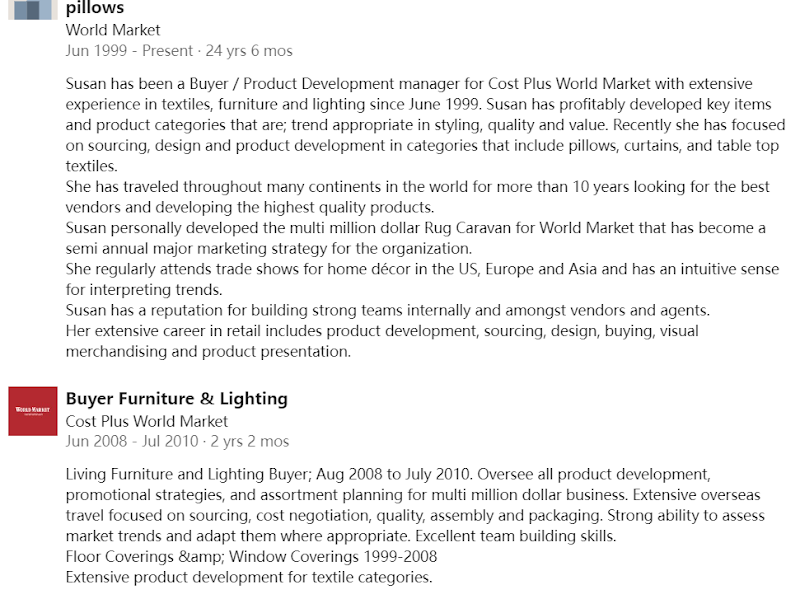The height and width of the screenshot is (599, 800).
Task: Click the Excellent team building skills sentence
Action: pyautogui.click(x=516, y=536)
